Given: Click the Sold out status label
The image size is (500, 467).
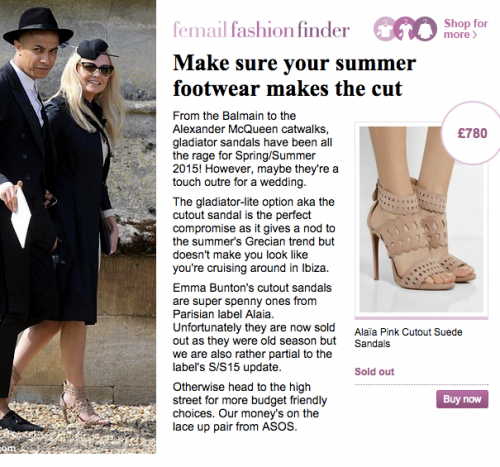Looking at the screenshot, I should 374,371.
